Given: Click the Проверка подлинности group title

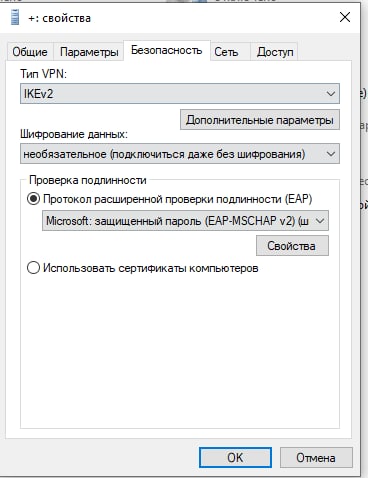Looking at the screenshot, I should click(x=88, y=180).
